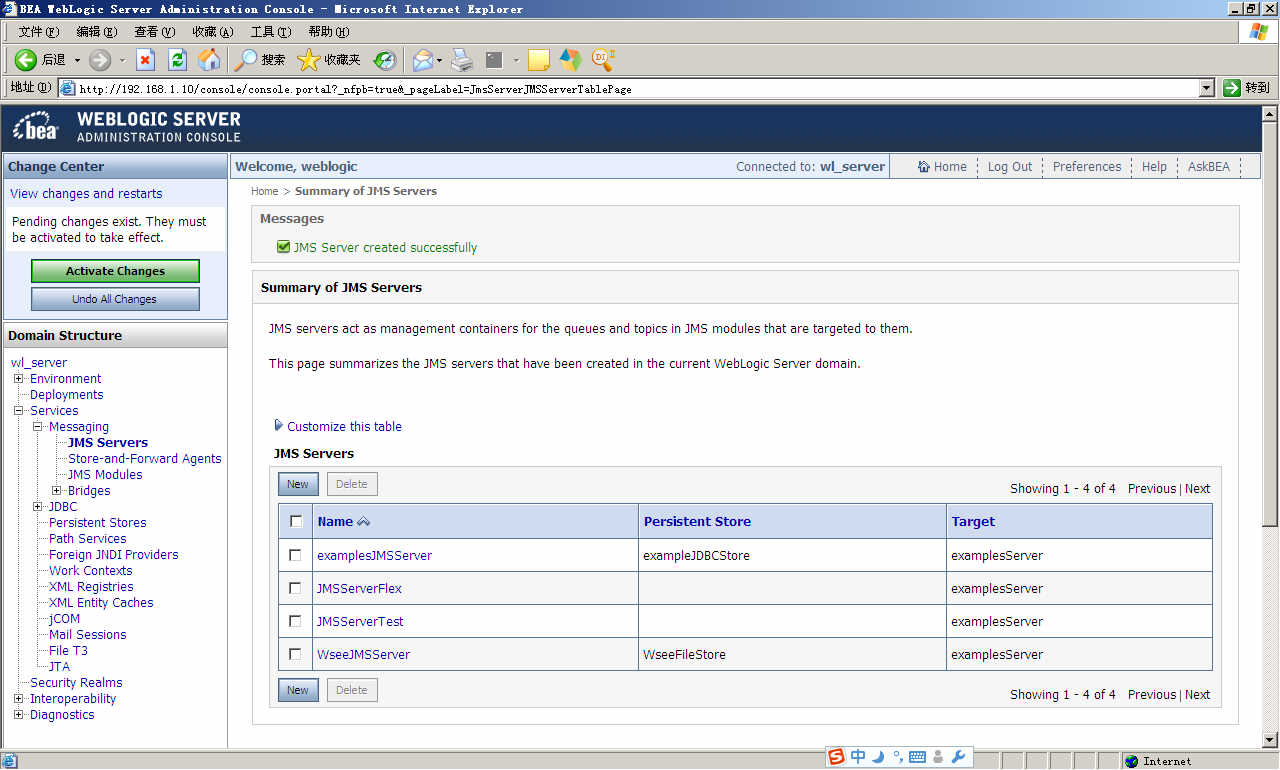Expand the Customize this table triangle
The height and width of the screenshot is (770, 1280).
click(279, 426)
